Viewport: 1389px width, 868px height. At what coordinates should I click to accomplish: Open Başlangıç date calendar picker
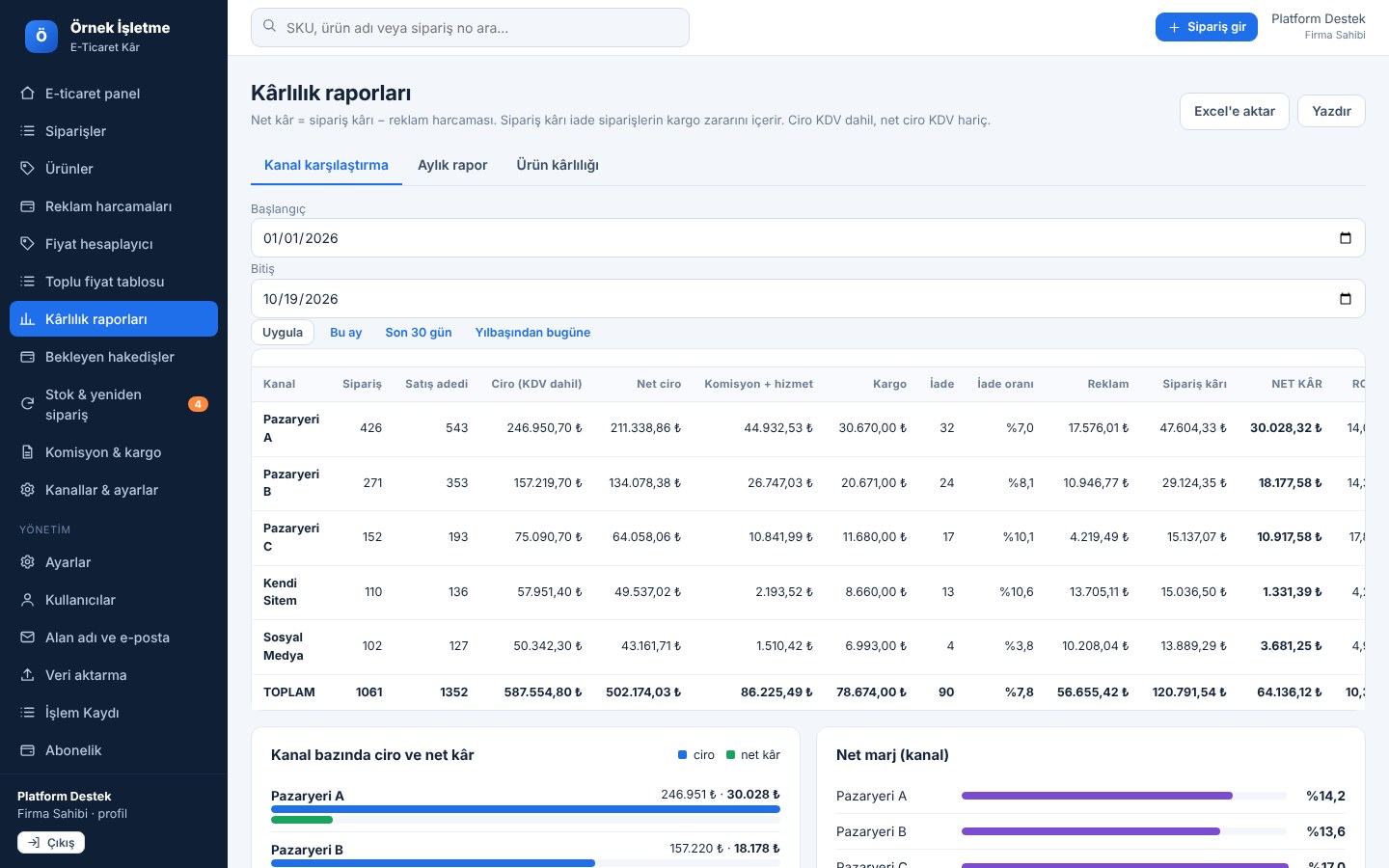point(1346,238)
